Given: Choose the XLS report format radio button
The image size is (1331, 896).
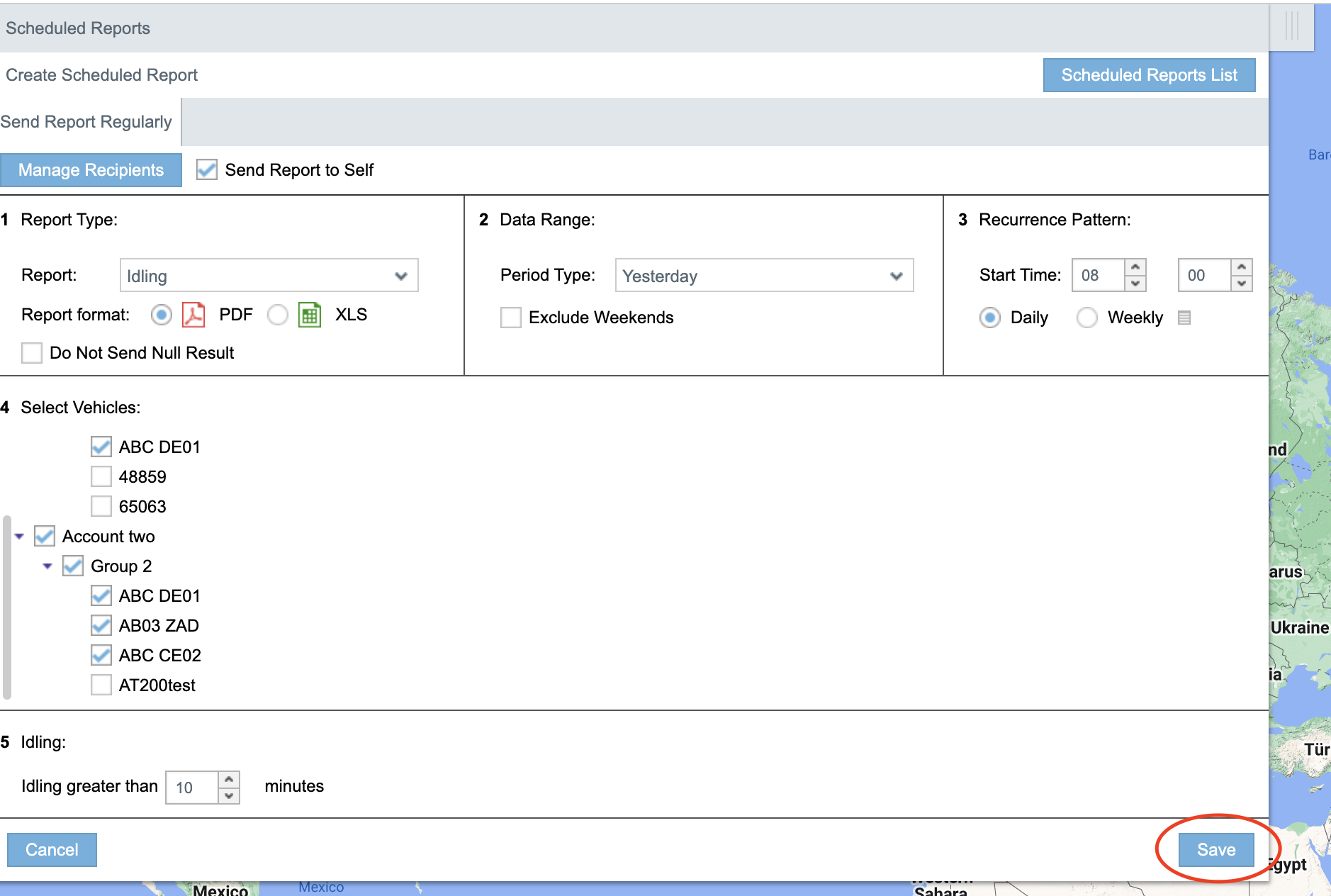Looking at the screenshot, I should click(278, 315).
